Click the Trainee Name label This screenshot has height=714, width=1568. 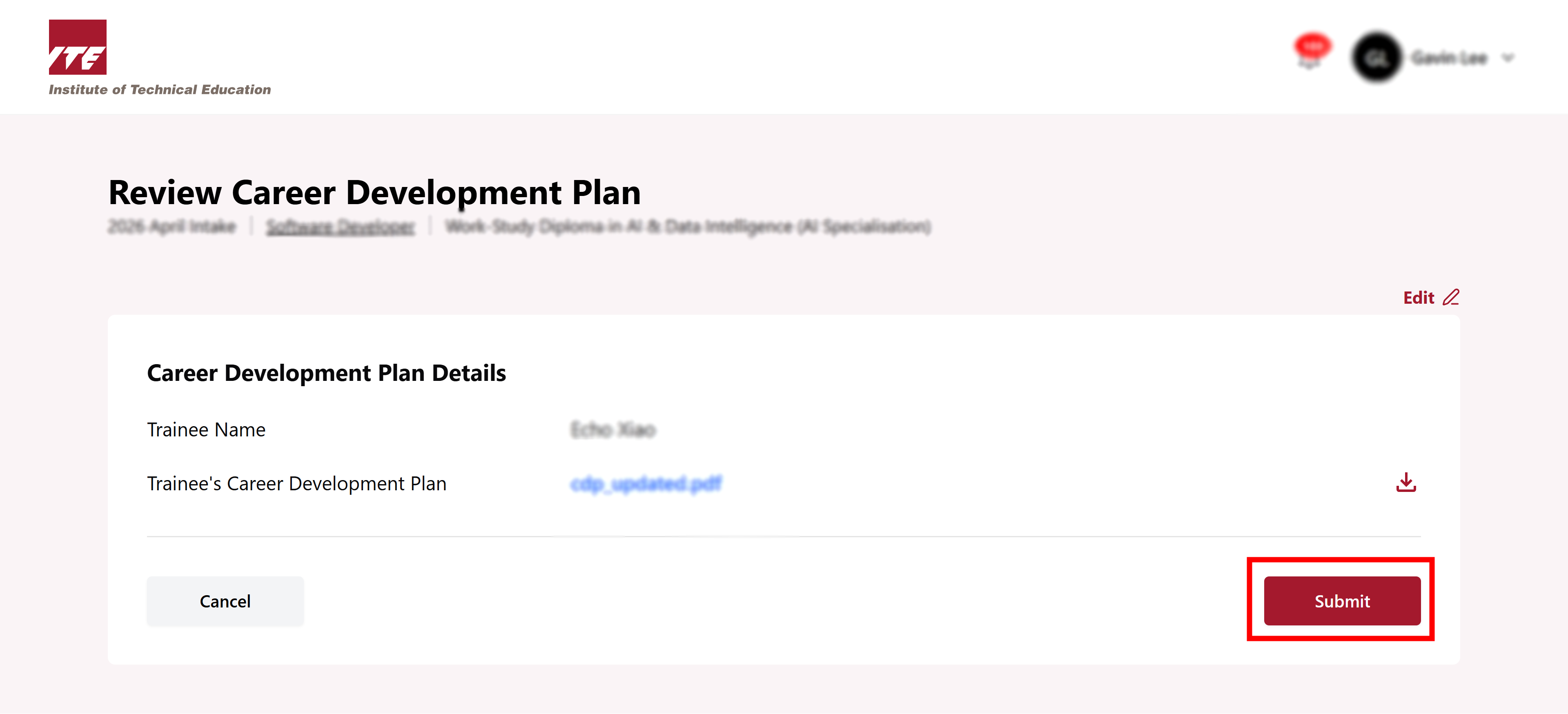pyautogui.click(x=206, y=430)
